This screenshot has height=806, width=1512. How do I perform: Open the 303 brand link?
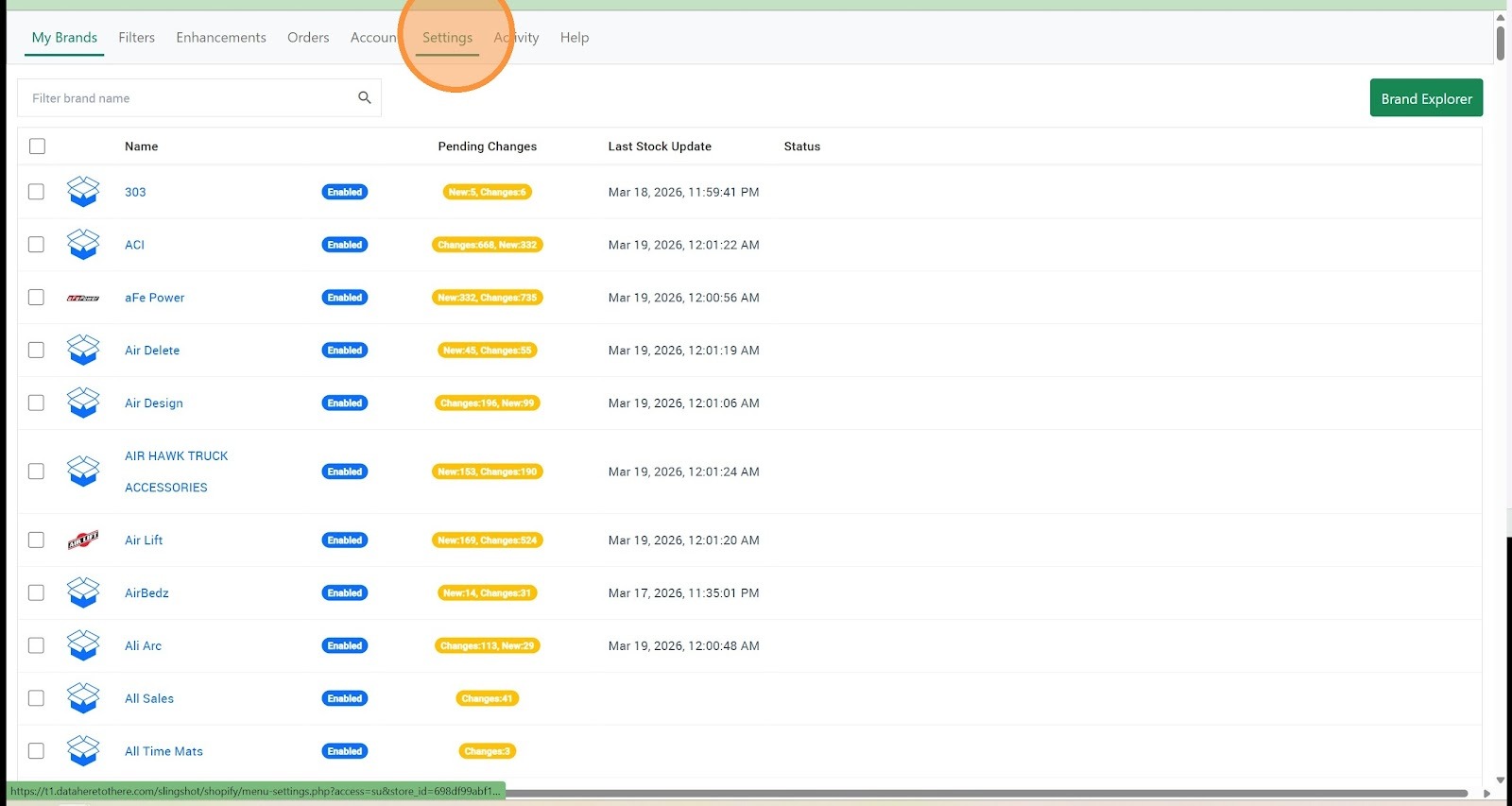[135, 192]
